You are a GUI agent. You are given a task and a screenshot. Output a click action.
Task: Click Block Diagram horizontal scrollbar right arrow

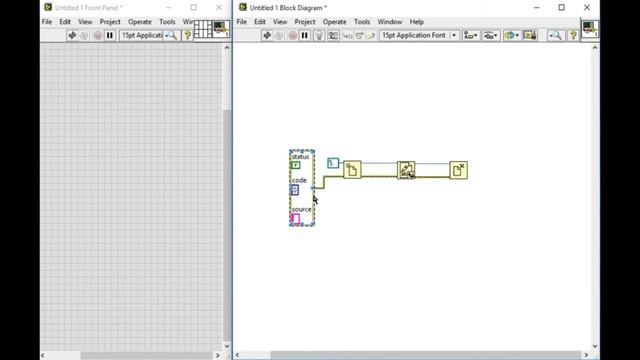[586, 355]
